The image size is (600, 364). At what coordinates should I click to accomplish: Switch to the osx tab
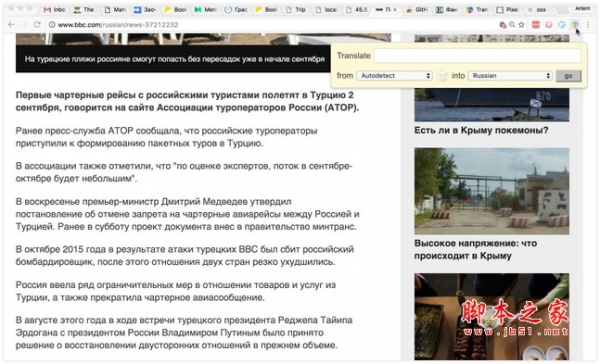coord(538,10)
